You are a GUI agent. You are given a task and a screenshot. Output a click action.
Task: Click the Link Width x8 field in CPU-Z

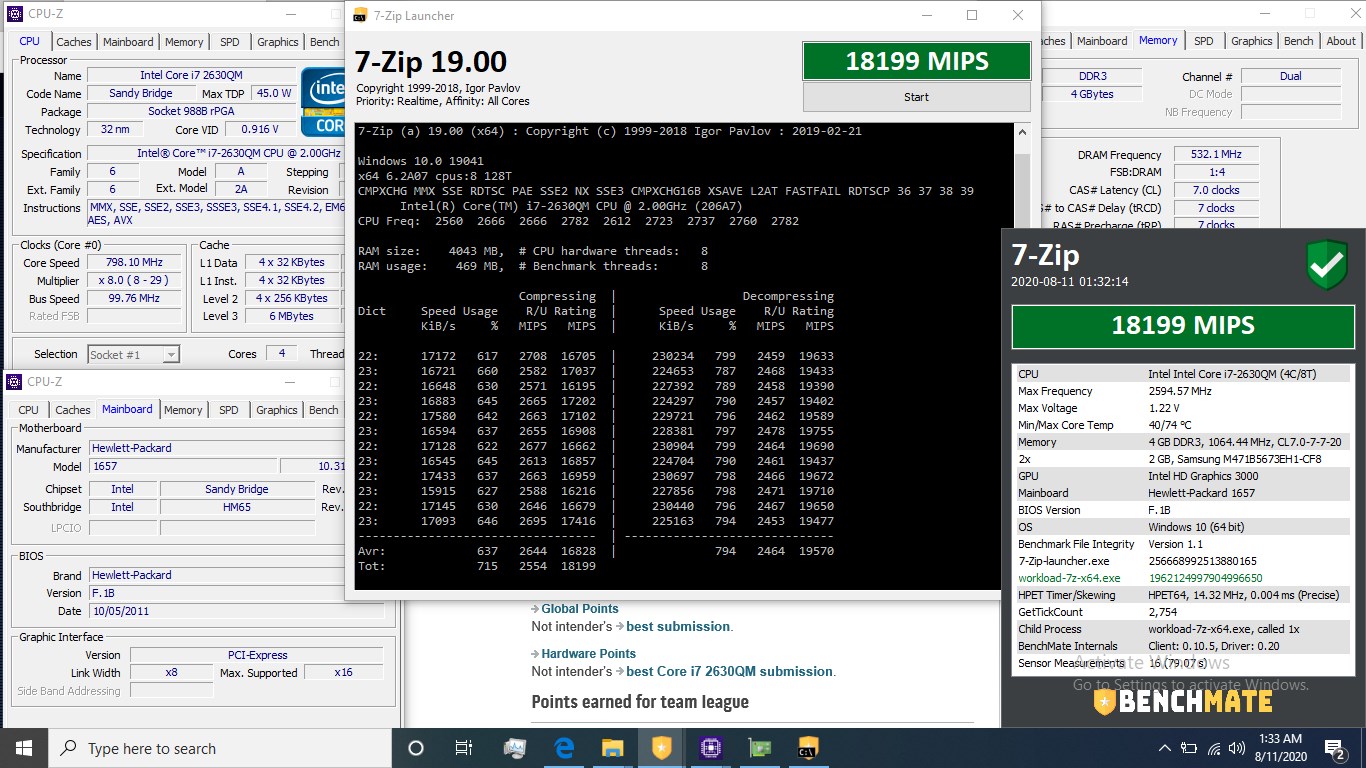[171, 673]
